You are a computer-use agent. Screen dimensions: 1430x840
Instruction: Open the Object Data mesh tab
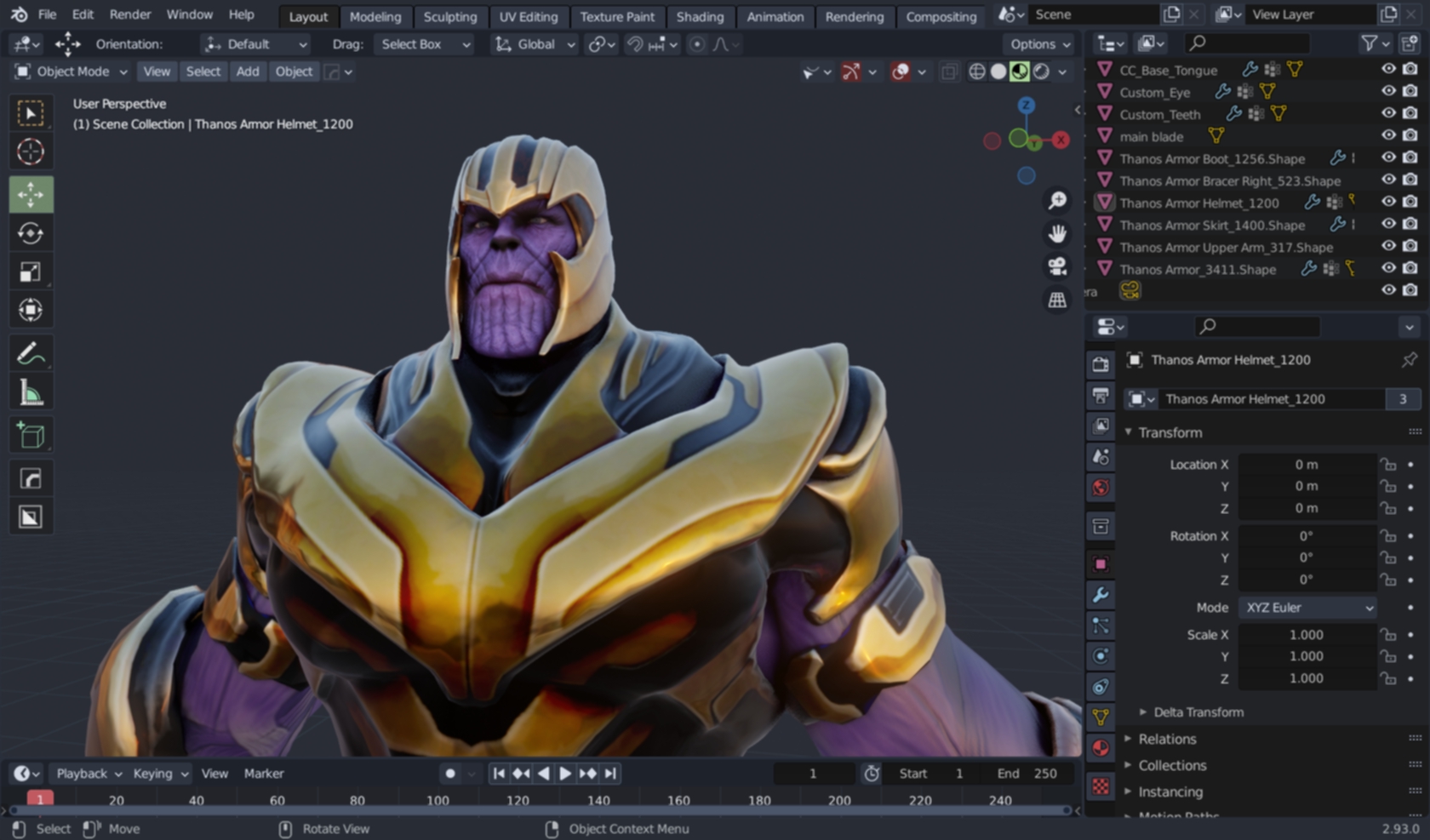(1101, 717)
